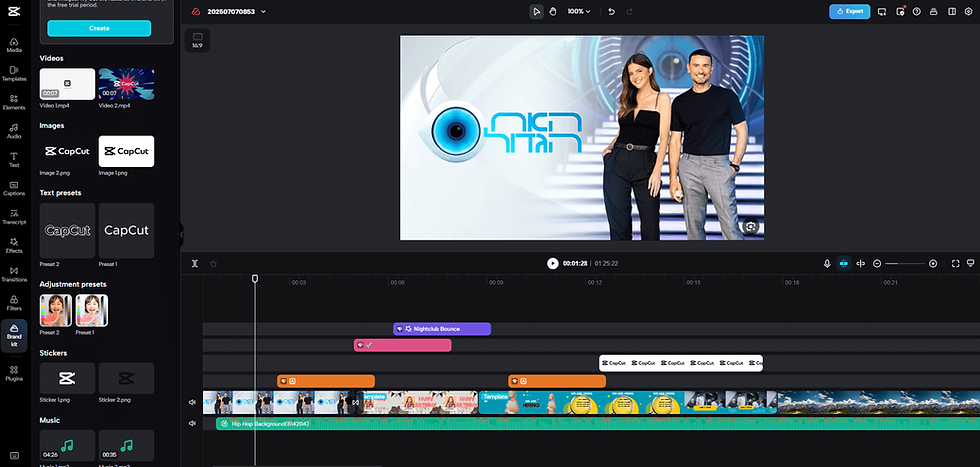
Task: Select the adjustment Preset 2 thumbnail
Action: [x=56, y=311]
